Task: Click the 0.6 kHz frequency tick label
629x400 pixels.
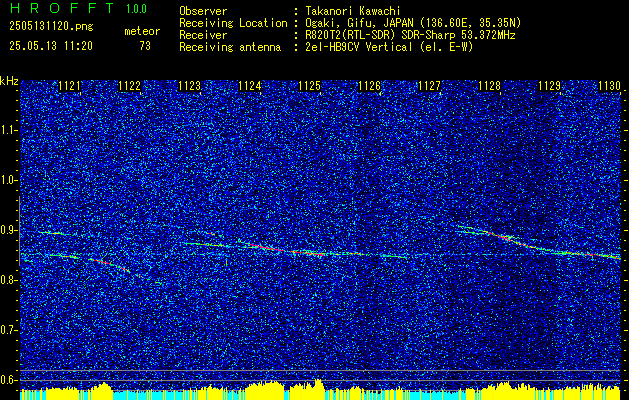Action: click(8, 380)
